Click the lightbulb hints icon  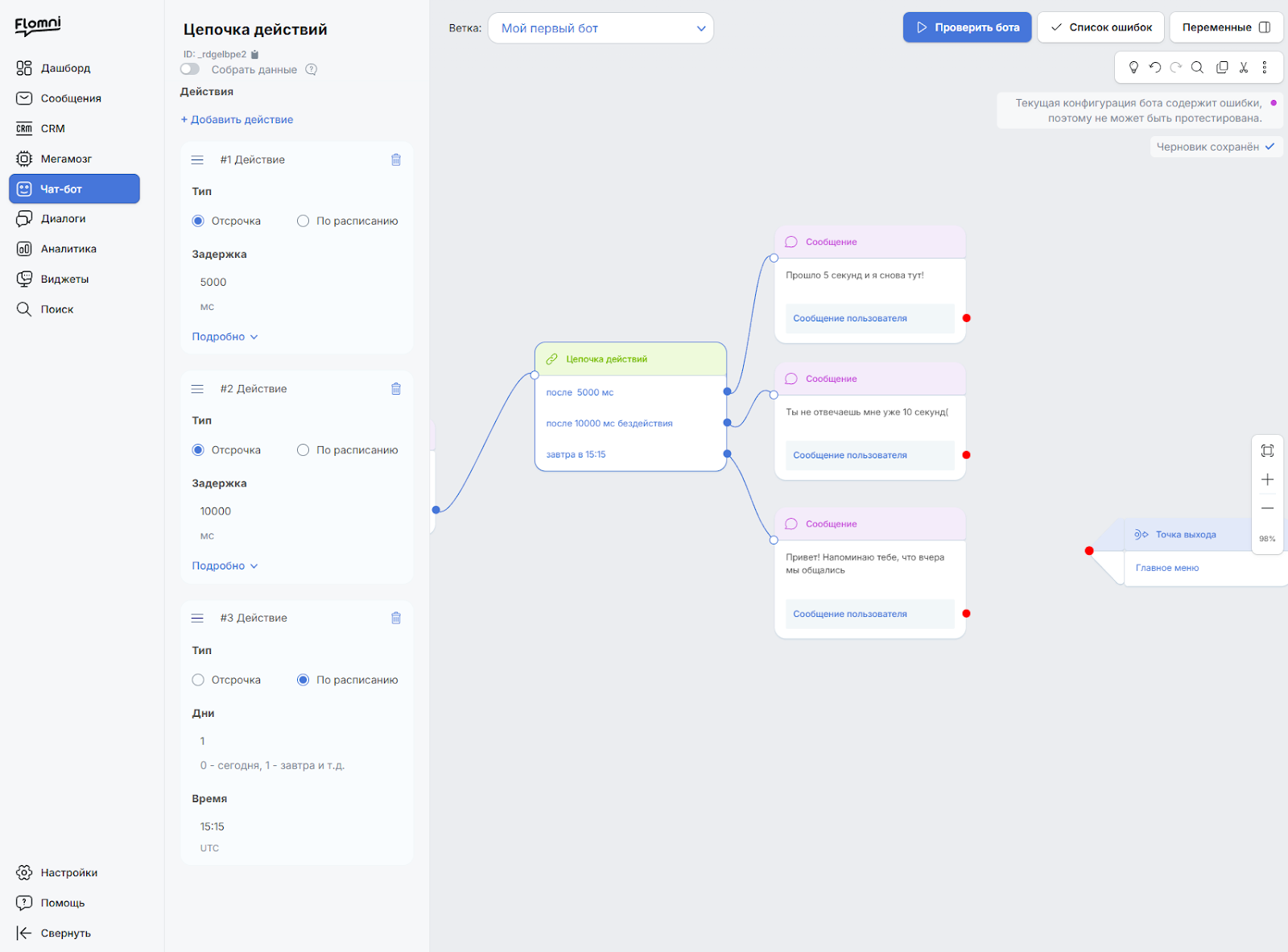click(1133, 68)
